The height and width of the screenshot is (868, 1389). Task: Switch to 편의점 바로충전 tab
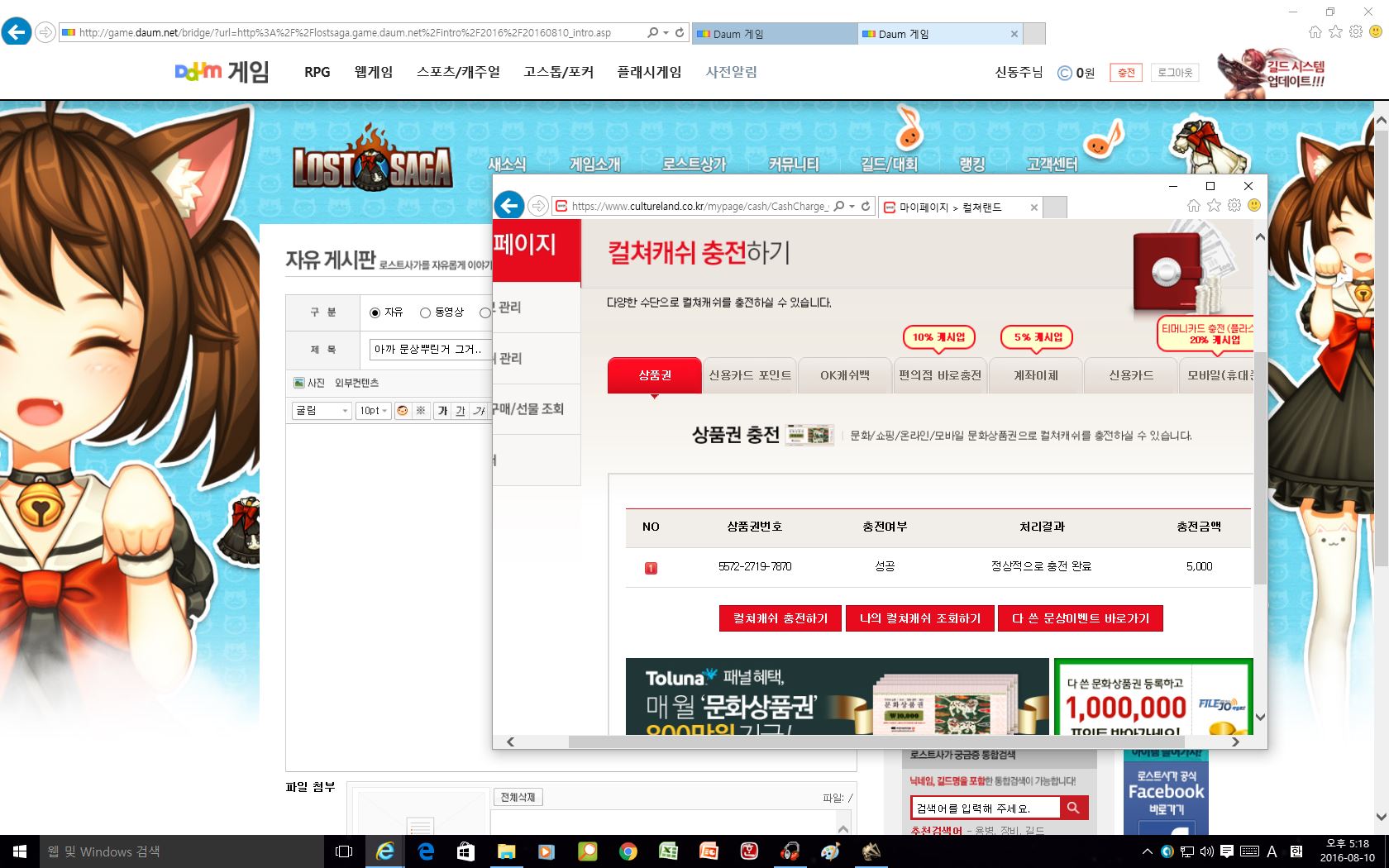tap(940, 375)
